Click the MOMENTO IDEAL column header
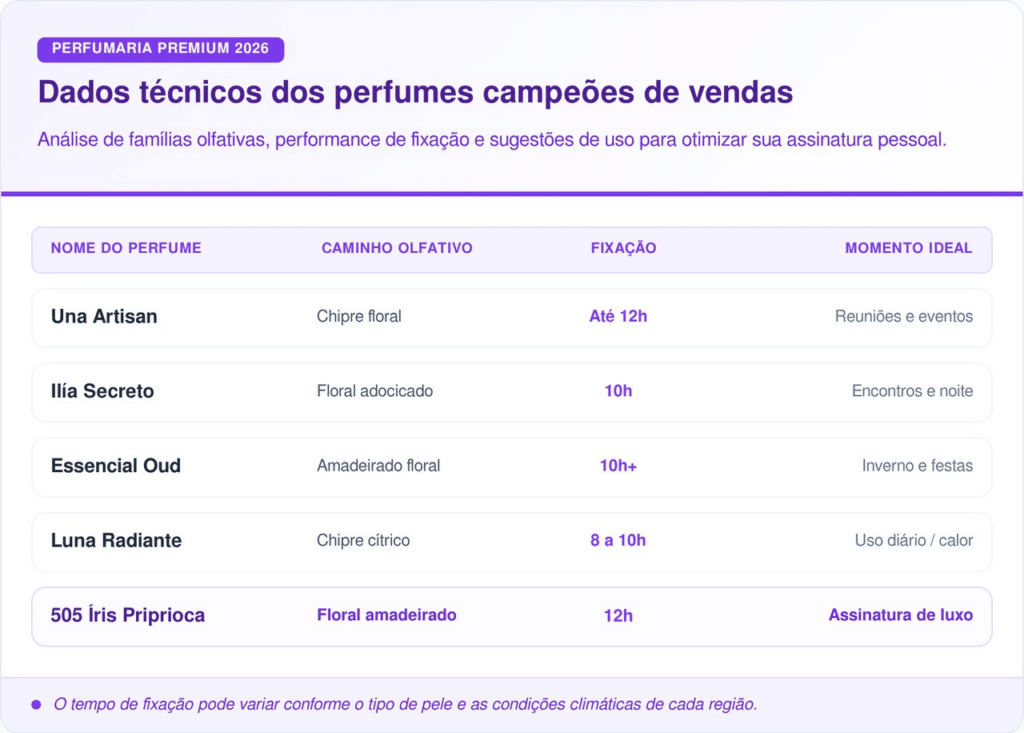The width and height of the screenshot is (1024, 733). 908,248
